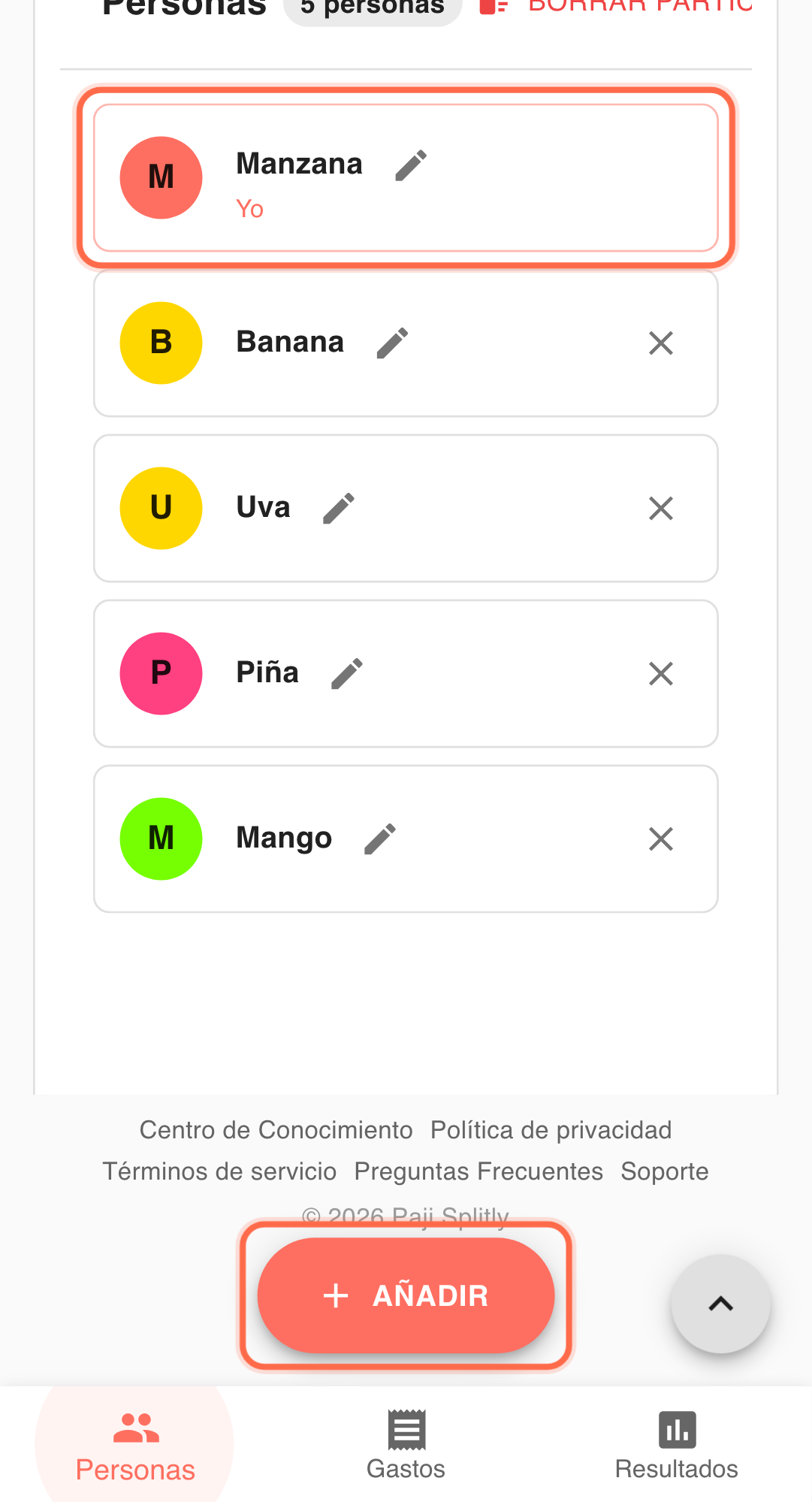Open Centro de Conocimiento link
The width and height of the screenshot is (812, 1502).
(276, 1130)
